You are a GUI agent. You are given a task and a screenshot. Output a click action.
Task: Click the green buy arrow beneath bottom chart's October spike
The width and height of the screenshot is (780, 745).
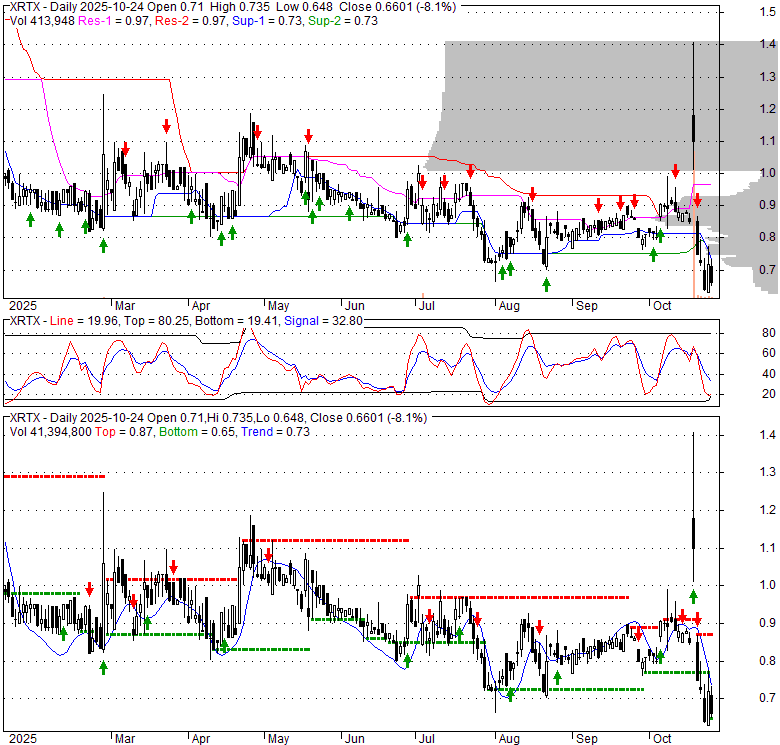pos(693,596)
